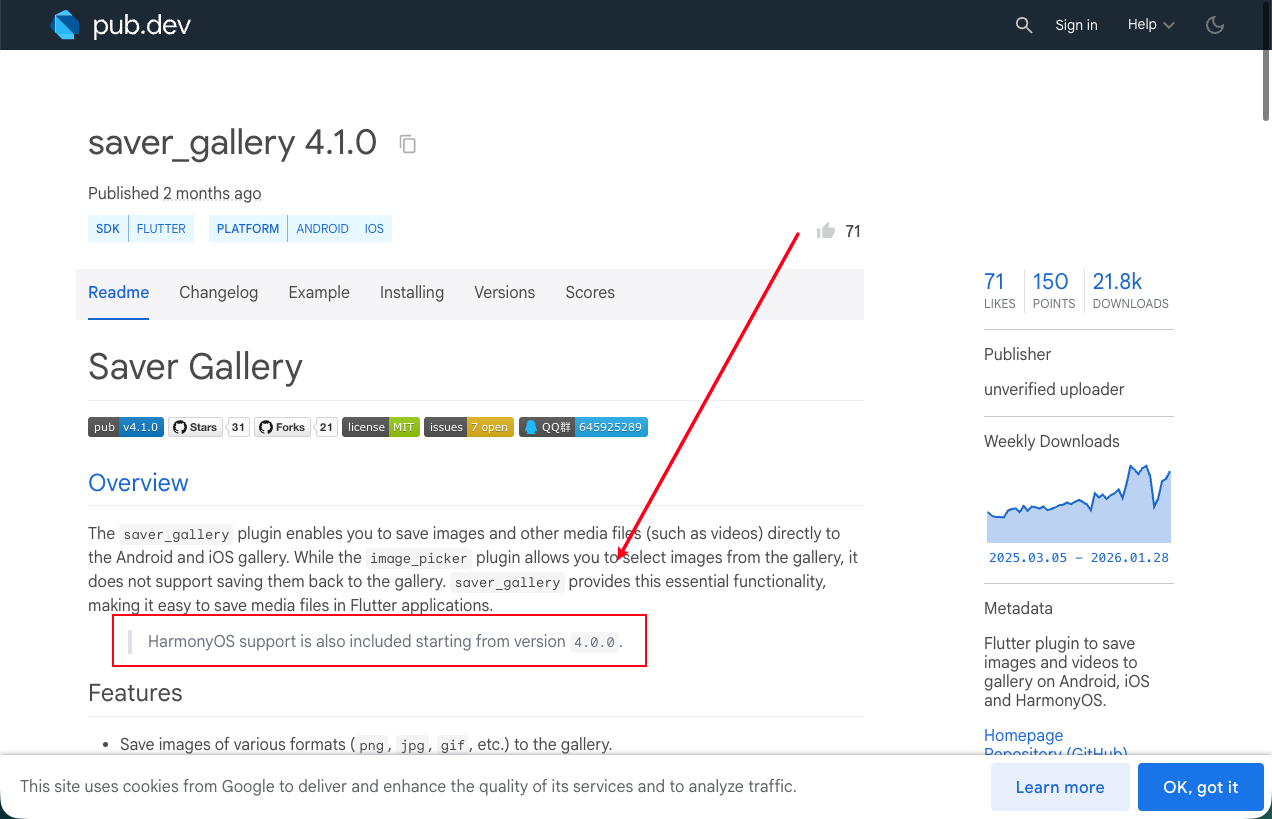This screenshot has width=1272, height=819.
Task: Click the SDK tag label
Action: pyautogui.click(x=108, y=229)
